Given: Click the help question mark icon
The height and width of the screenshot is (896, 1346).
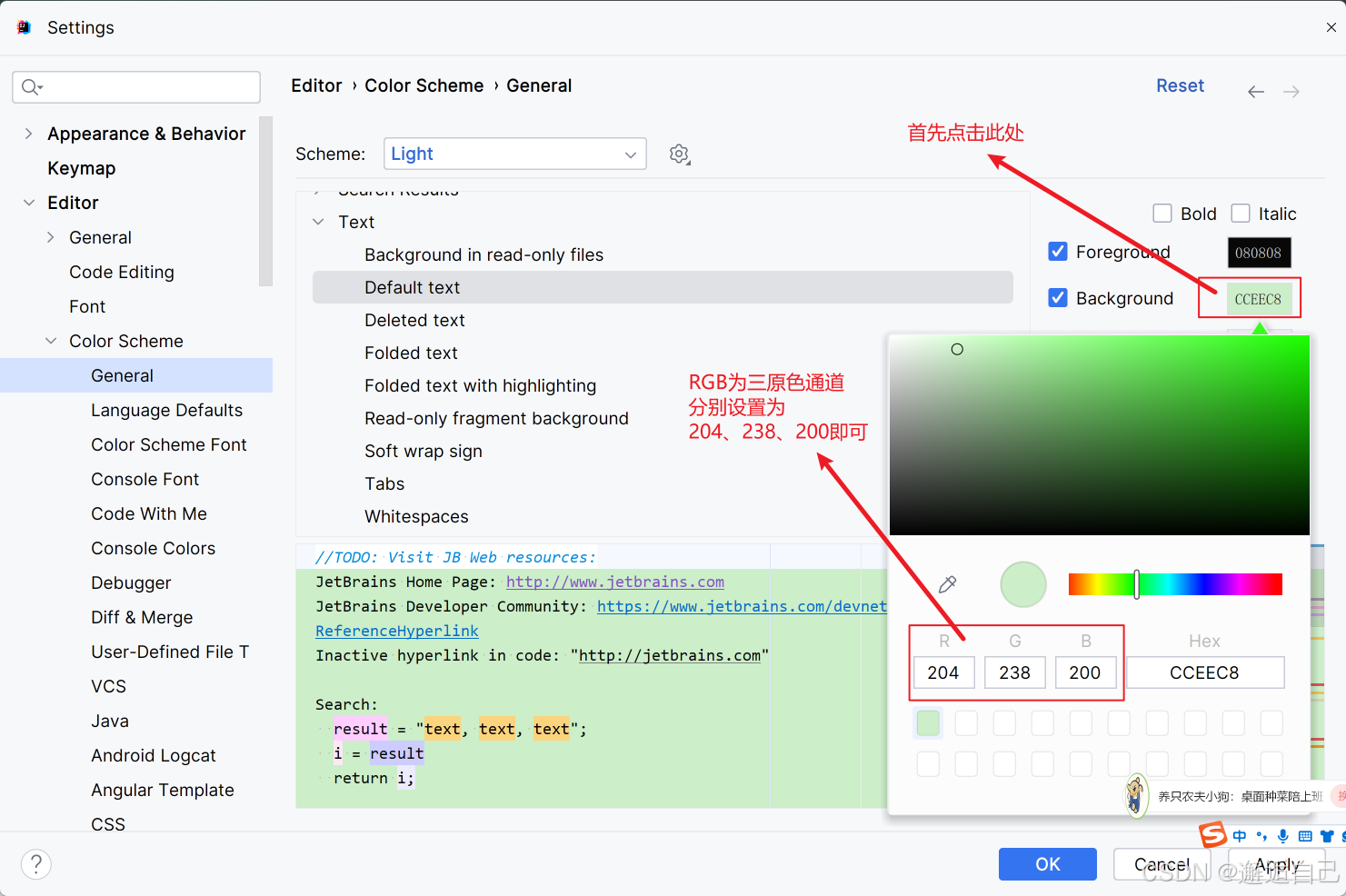Looking at the screenshot, I should click(x=36, y=864).
